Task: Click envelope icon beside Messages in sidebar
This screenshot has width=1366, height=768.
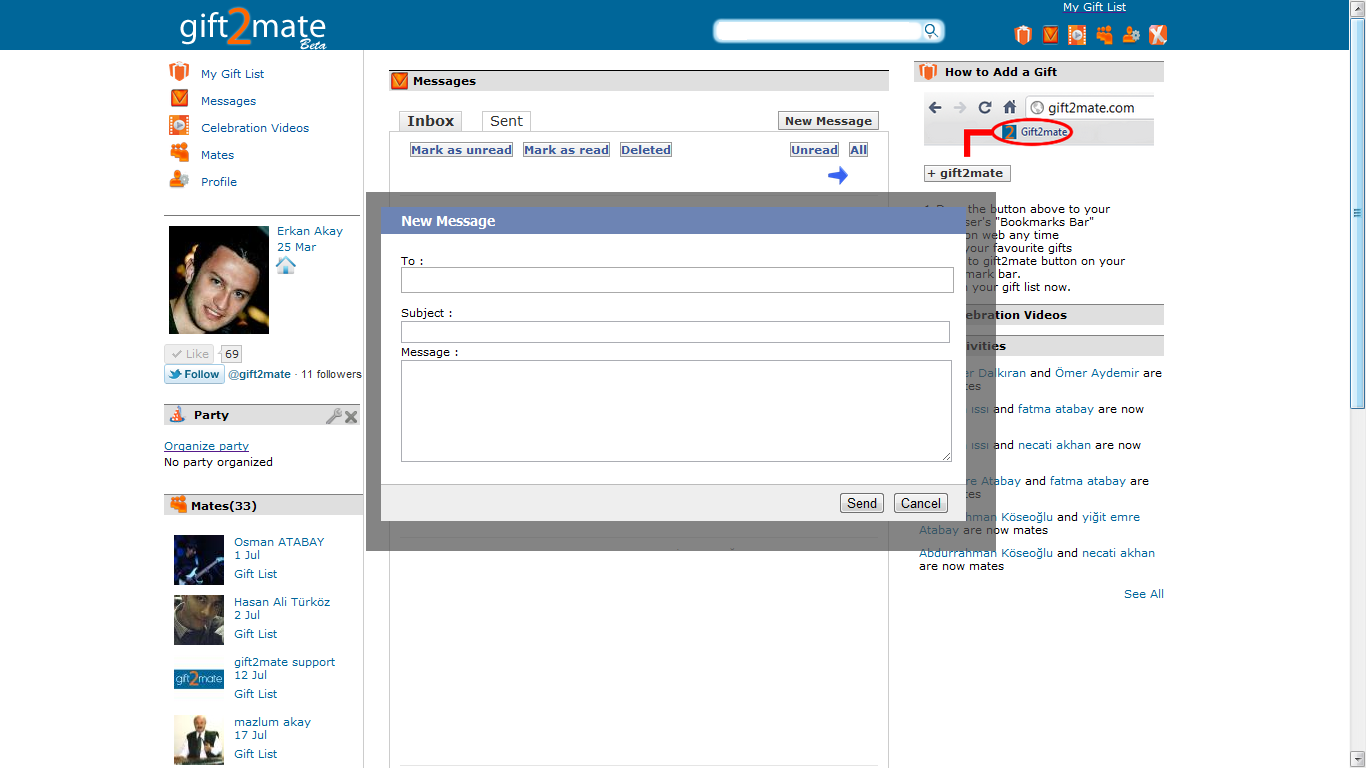Action: tap(179, 99)
